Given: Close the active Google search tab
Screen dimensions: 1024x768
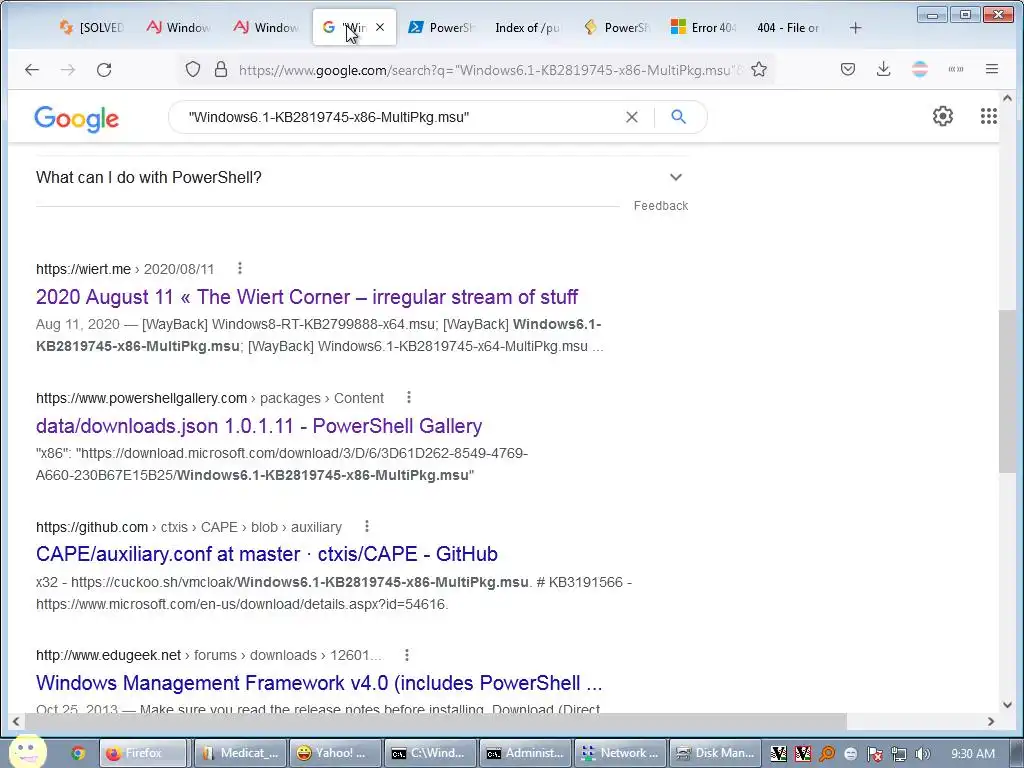Looking at the screenshot, I should [x=380, y=27].
